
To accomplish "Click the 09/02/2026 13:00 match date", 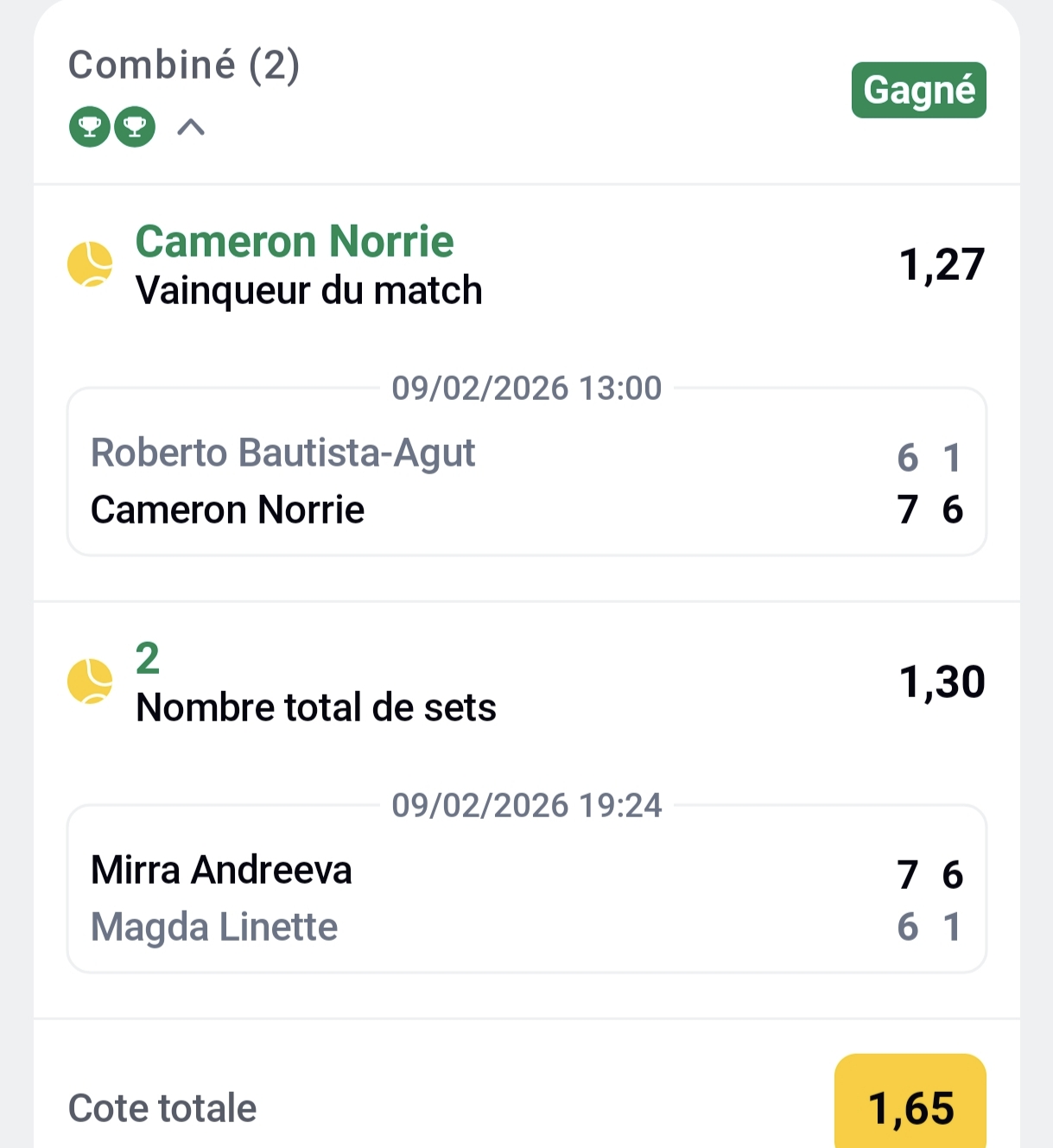I will 527,389.
